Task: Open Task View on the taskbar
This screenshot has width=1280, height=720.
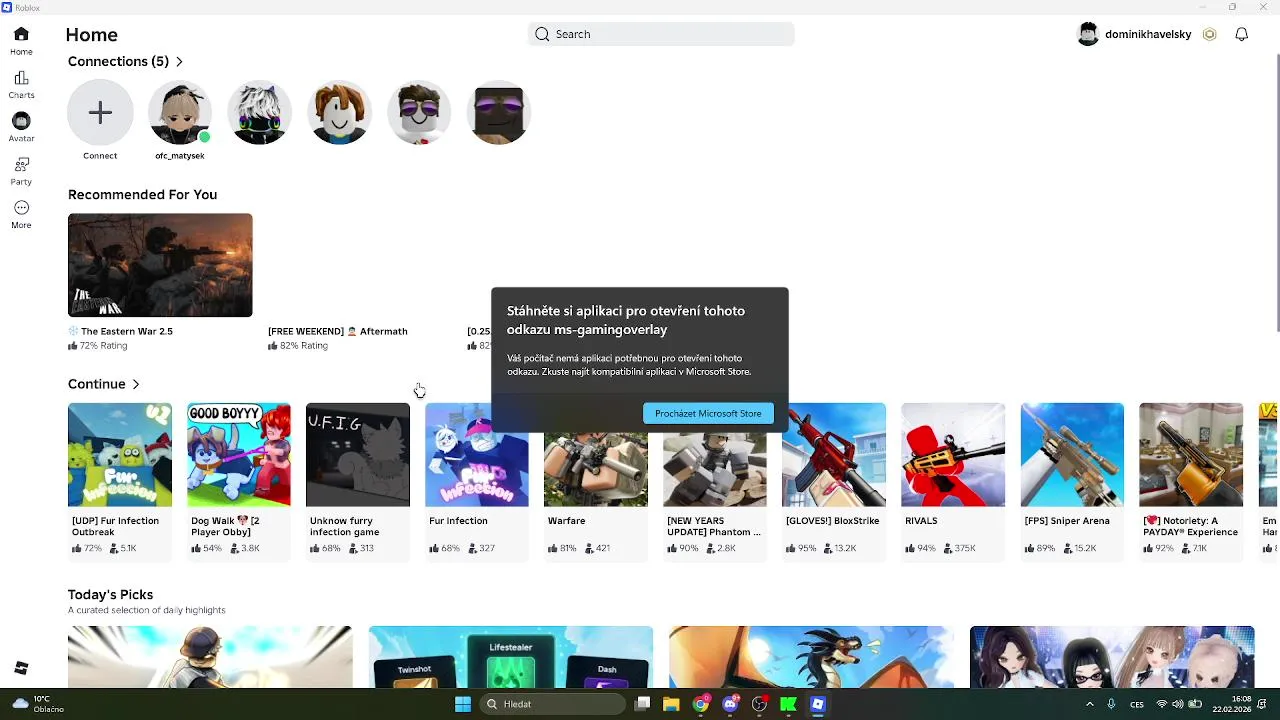Action: coord(643,704)
